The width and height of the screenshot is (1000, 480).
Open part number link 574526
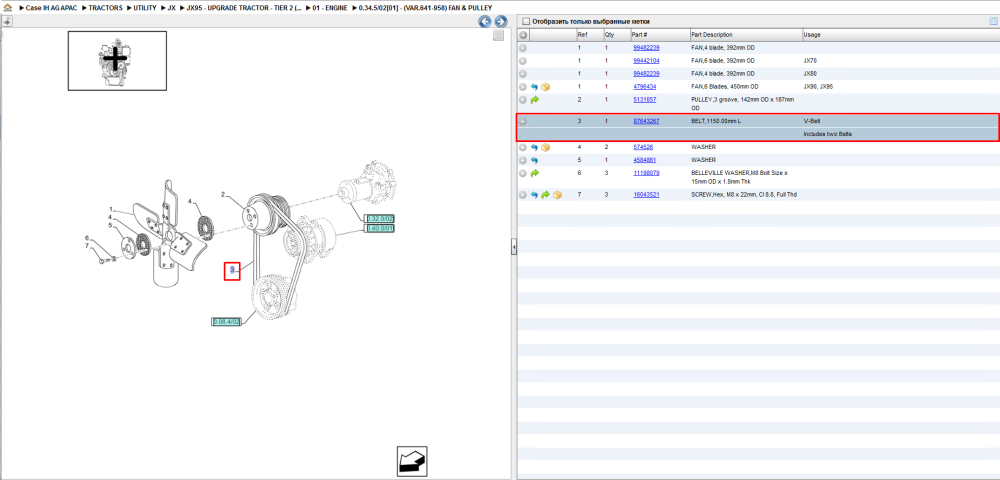coord(643,147)
